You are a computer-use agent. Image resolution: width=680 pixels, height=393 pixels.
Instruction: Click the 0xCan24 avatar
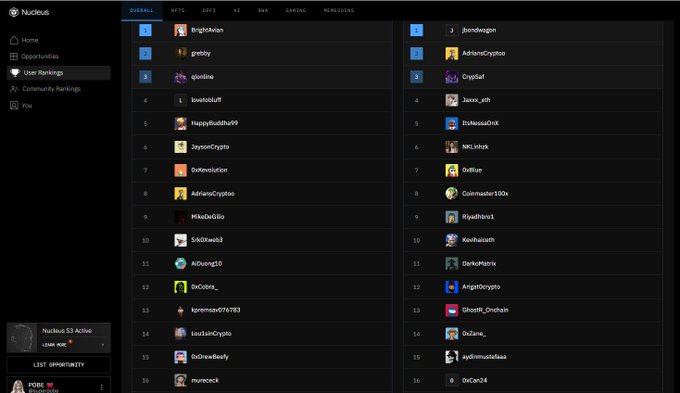[451, 380]
